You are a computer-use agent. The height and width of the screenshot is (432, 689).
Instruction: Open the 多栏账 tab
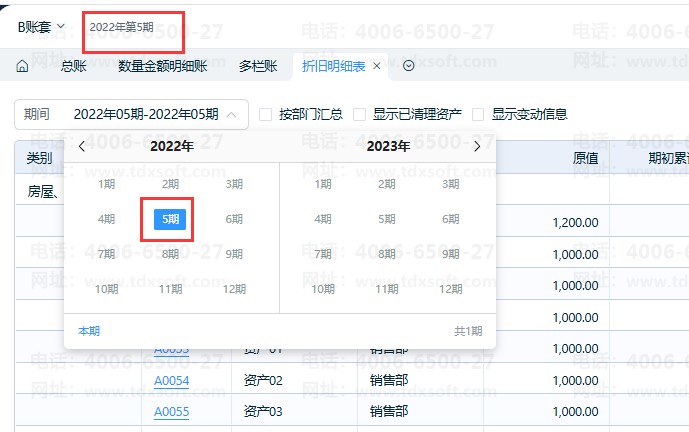click(258, 66)
